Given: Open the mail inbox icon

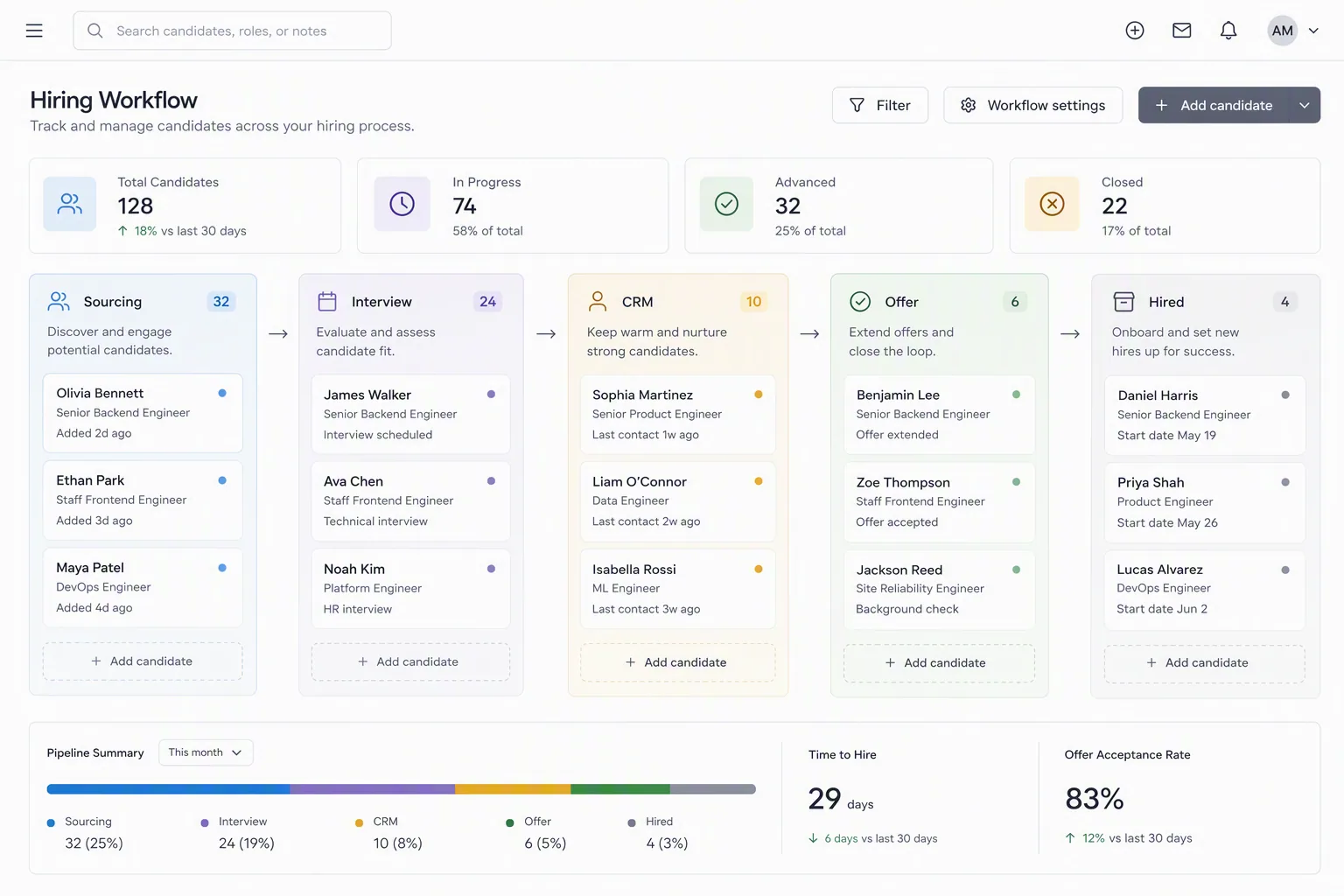Looking at the screenshot, I should pyautogui.click(x=1182, y=31).
